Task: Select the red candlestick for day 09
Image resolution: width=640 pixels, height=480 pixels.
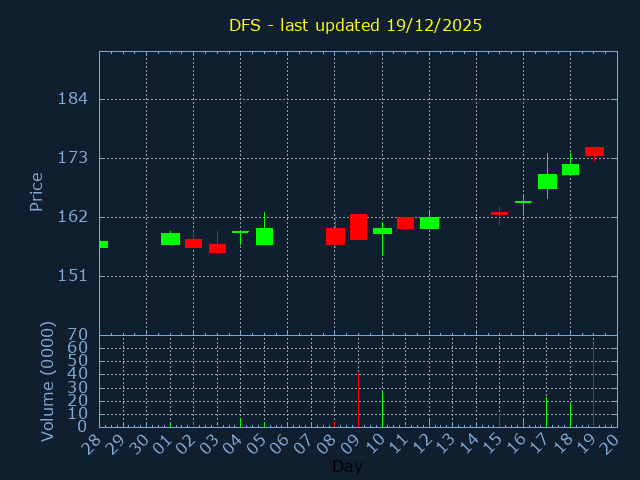Action: (358, 227)
